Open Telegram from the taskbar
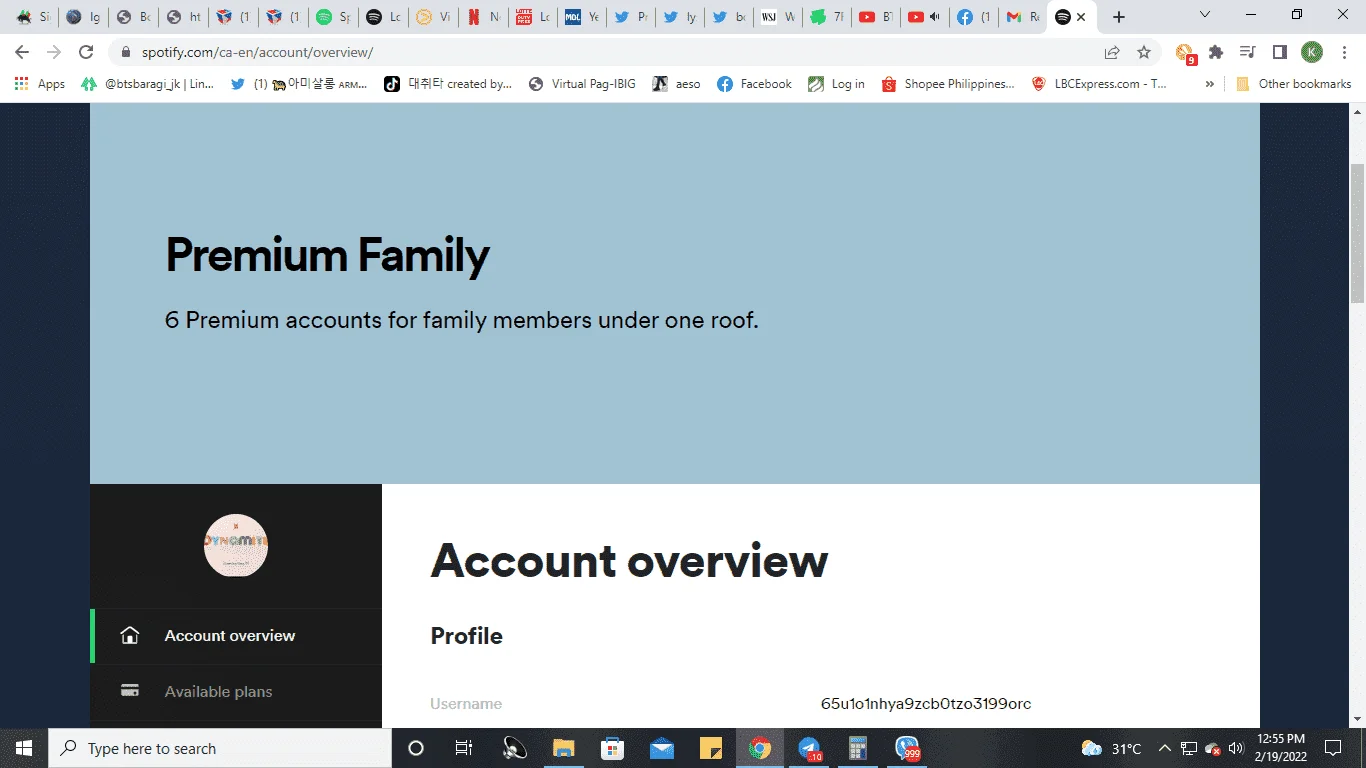 [x=809, y=748]
